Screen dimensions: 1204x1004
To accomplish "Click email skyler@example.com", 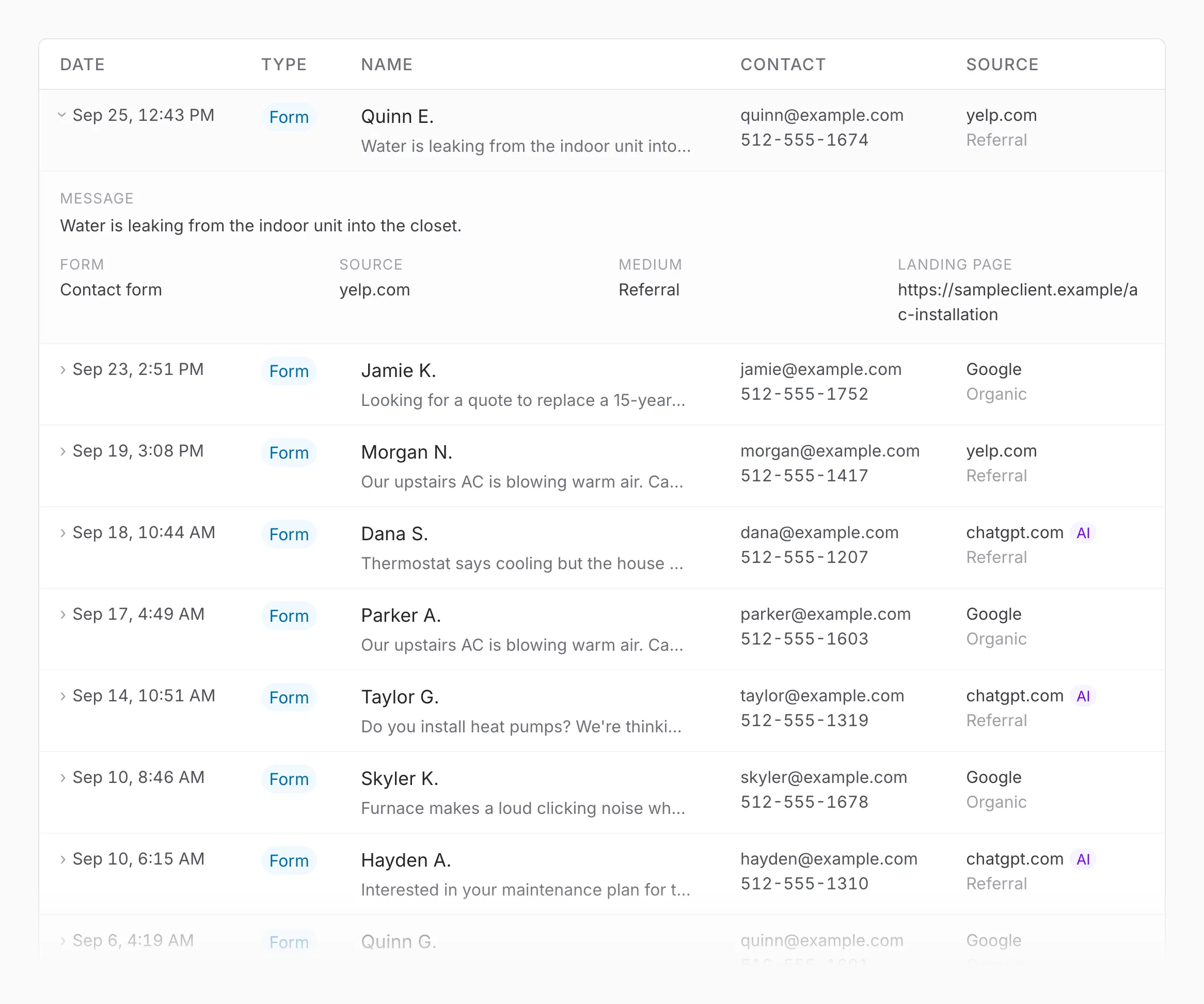I will point(824,777).
